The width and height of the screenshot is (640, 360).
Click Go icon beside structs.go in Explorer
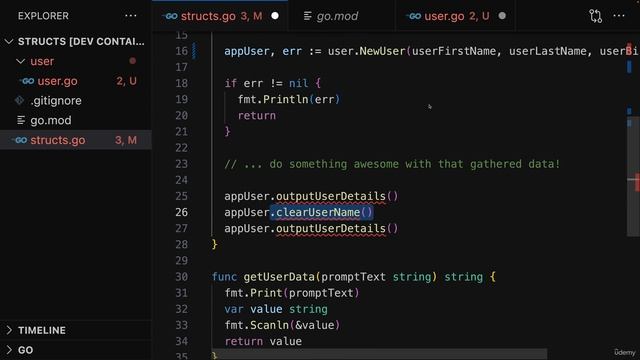(x=20, y=140)
